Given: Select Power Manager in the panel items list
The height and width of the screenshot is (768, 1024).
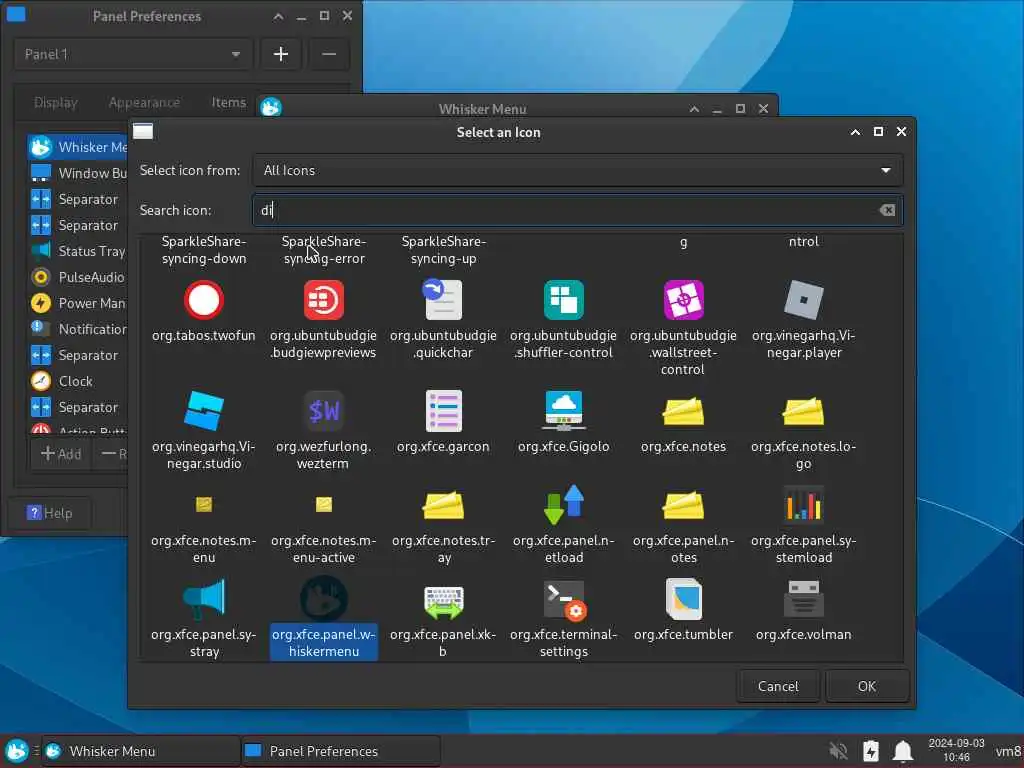Looking at the screenshot, I should 78,303.
